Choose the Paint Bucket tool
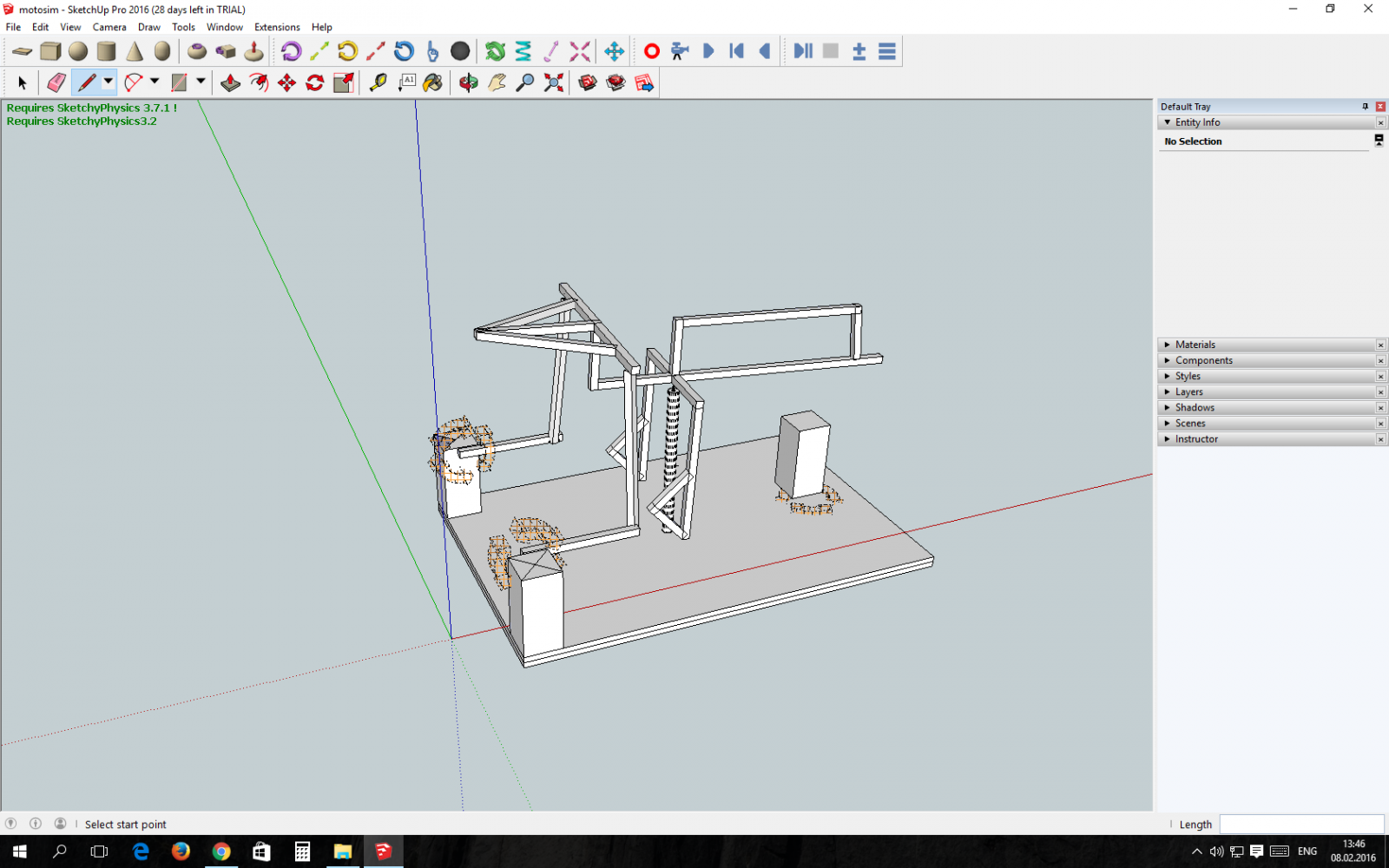The height and width of the screenshot is (868, 1389). (x=433, y=82)
